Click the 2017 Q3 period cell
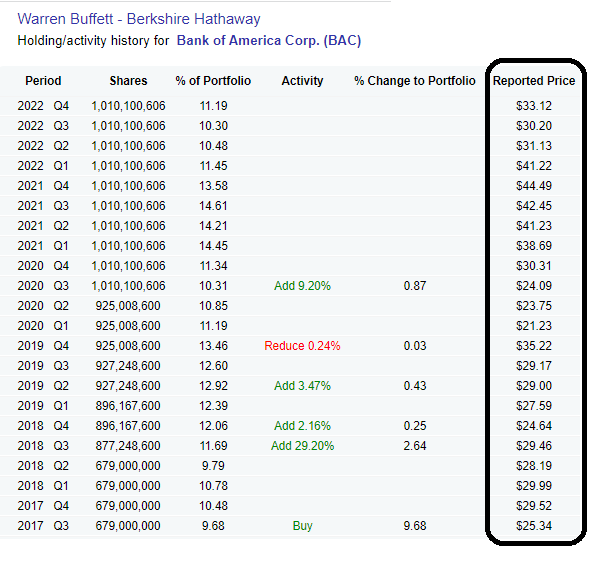Image resolution: width=616 pixels, height=562 pixels. 43,525
